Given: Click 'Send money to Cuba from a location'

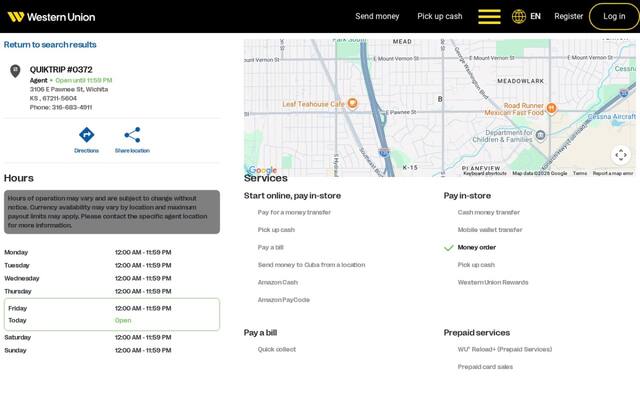Looking at the screenshot, I should 311,265.
